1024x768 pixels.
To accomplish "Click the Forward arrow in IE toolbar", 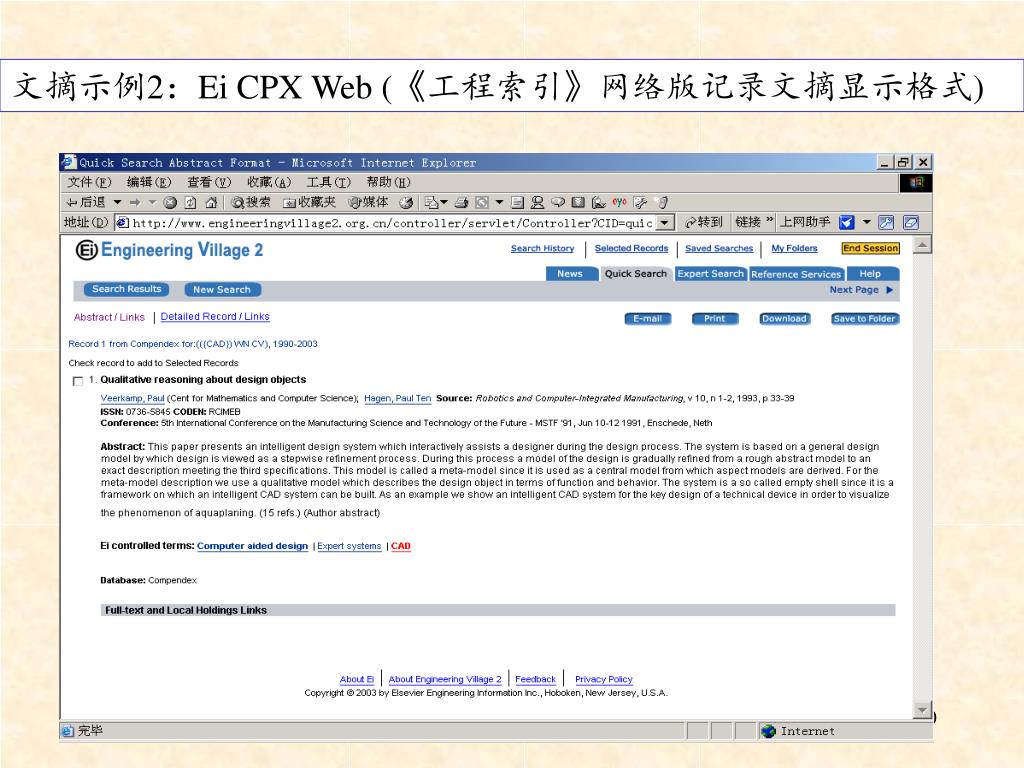I will tap(135, 202).
